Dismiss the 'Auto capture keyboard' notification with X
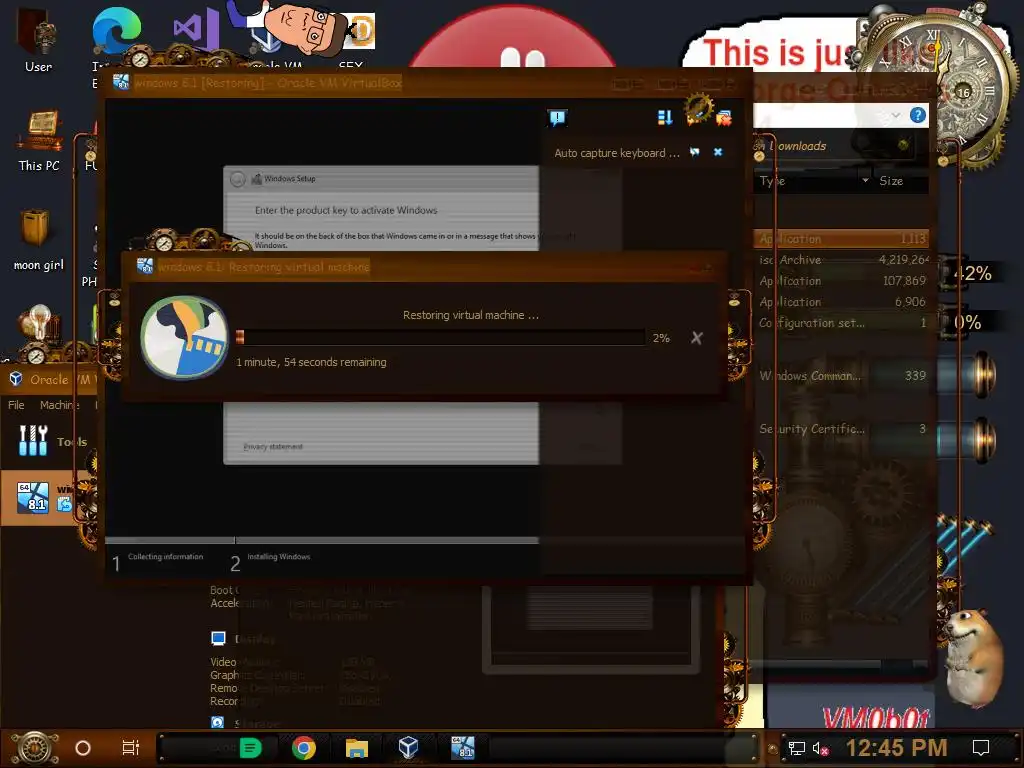 coord(718,152)
